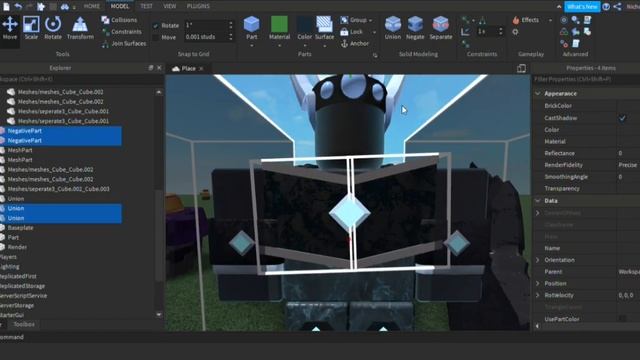Select the Scale tool
The width and height of the screenshot is (640, 360).
[x=31, y=28]
